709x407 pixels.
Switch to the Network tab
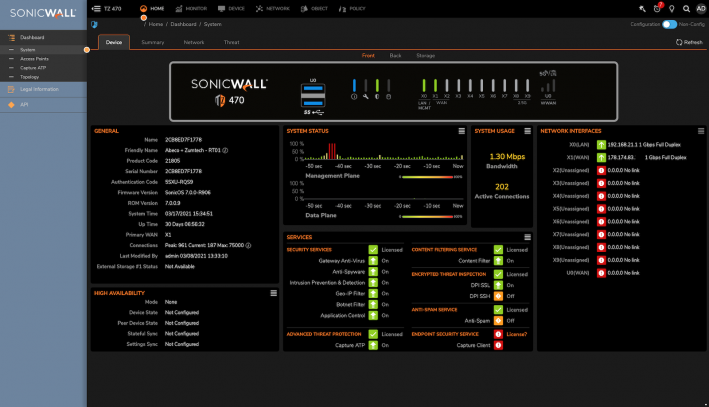pyautogui.click(x=194, y=42)
